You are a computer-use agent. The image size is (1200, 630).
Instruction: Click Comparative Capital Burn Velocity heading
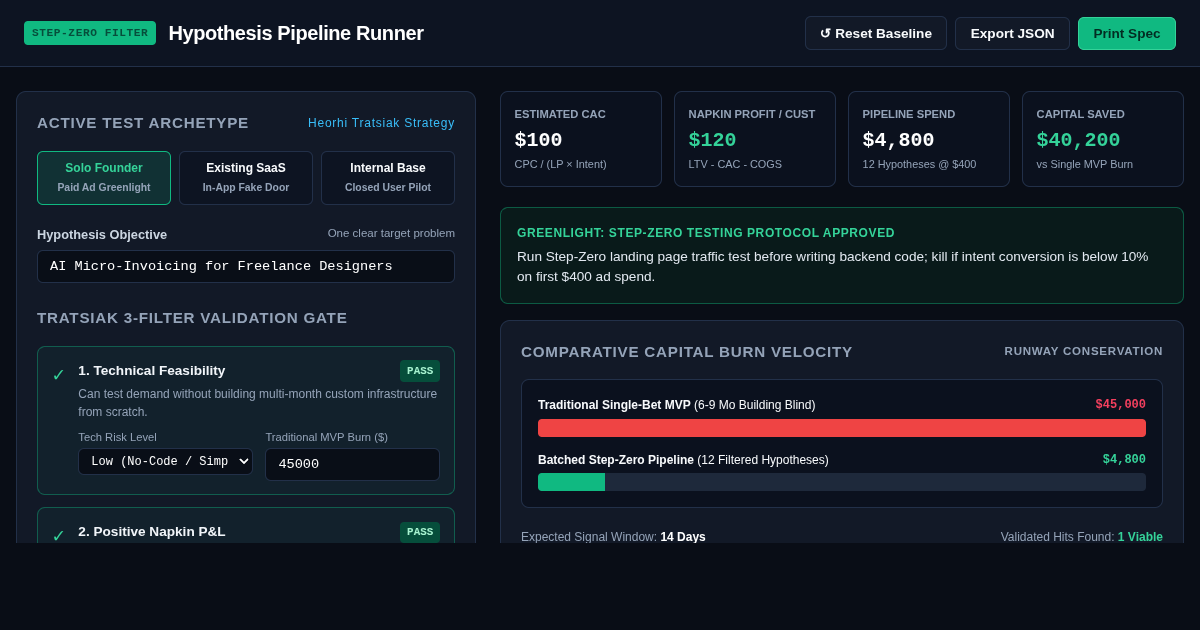pyautogui.click(x=687, y=352)
